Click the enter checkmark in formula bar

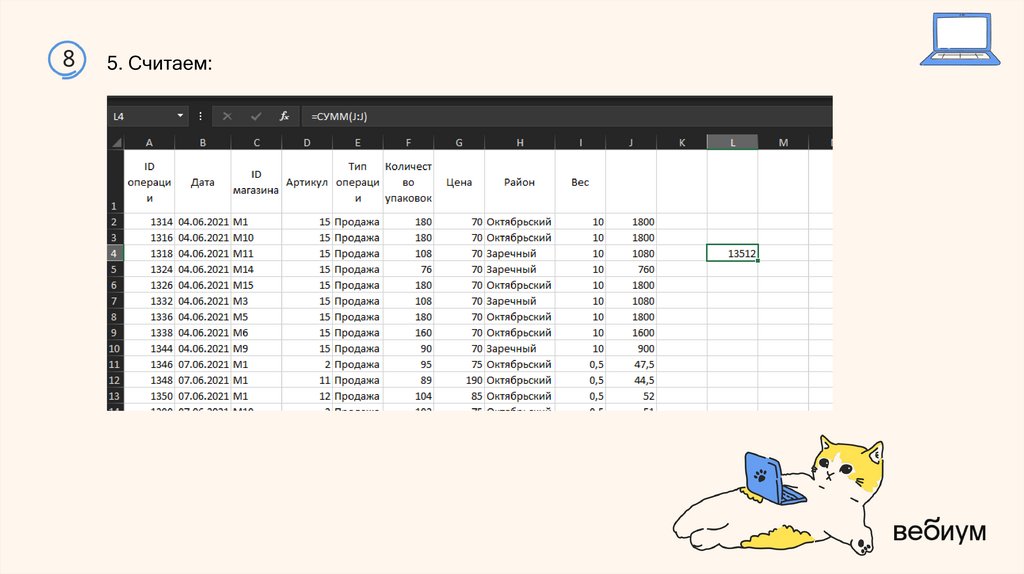[x=256, y=116]
